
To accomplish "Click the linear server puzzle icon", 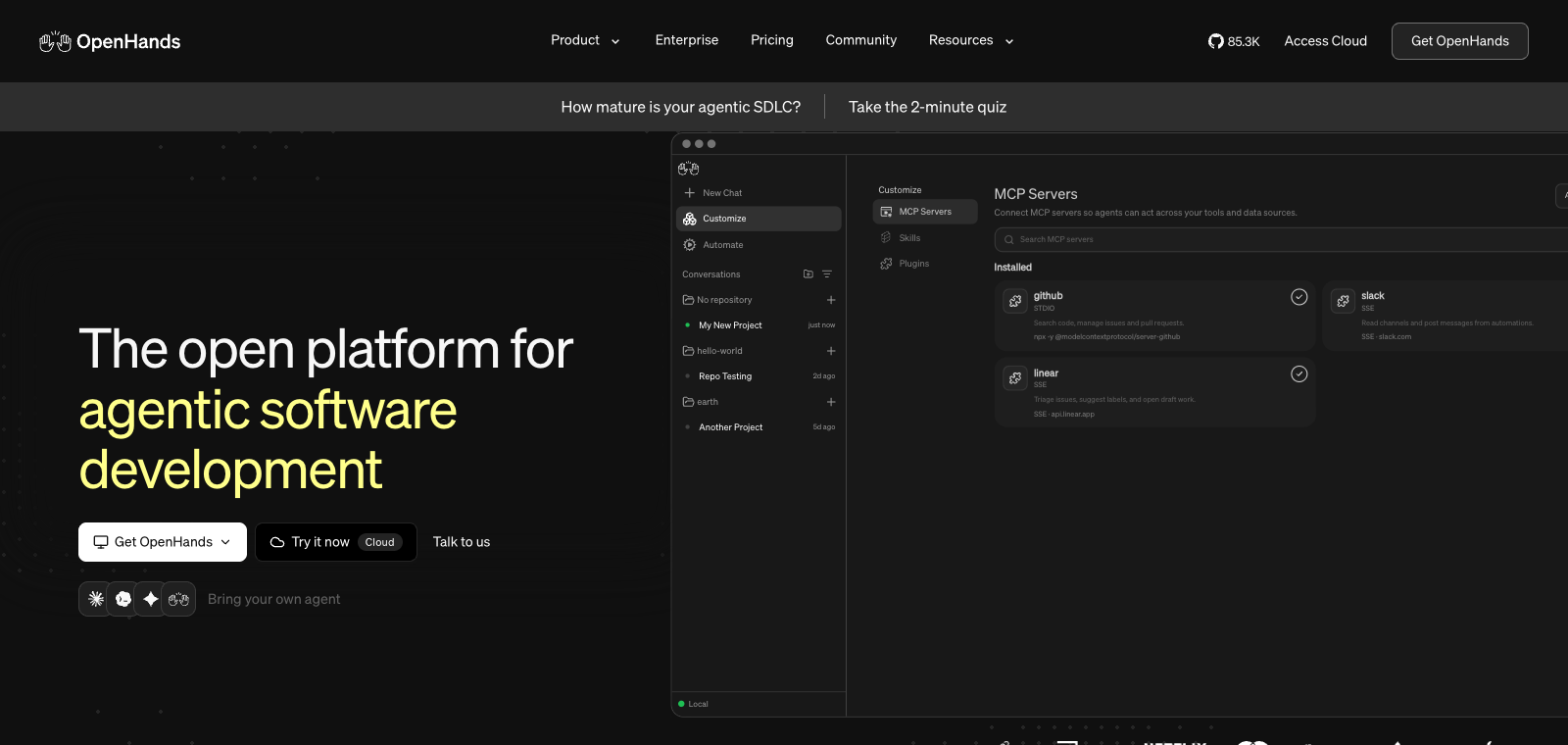I will pyautogui.click(x=1015, y=377).
